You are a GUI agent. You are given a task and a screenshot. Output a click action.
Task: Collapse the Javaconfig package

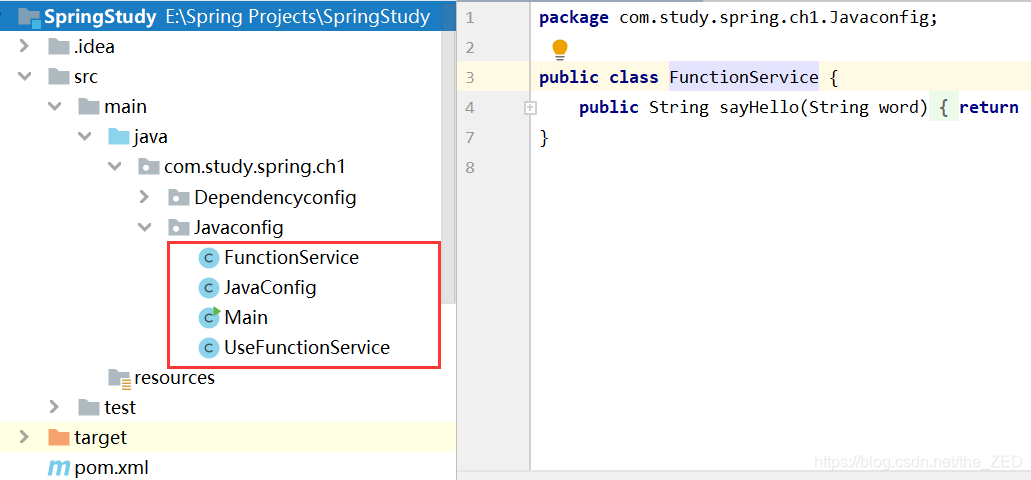145,228
